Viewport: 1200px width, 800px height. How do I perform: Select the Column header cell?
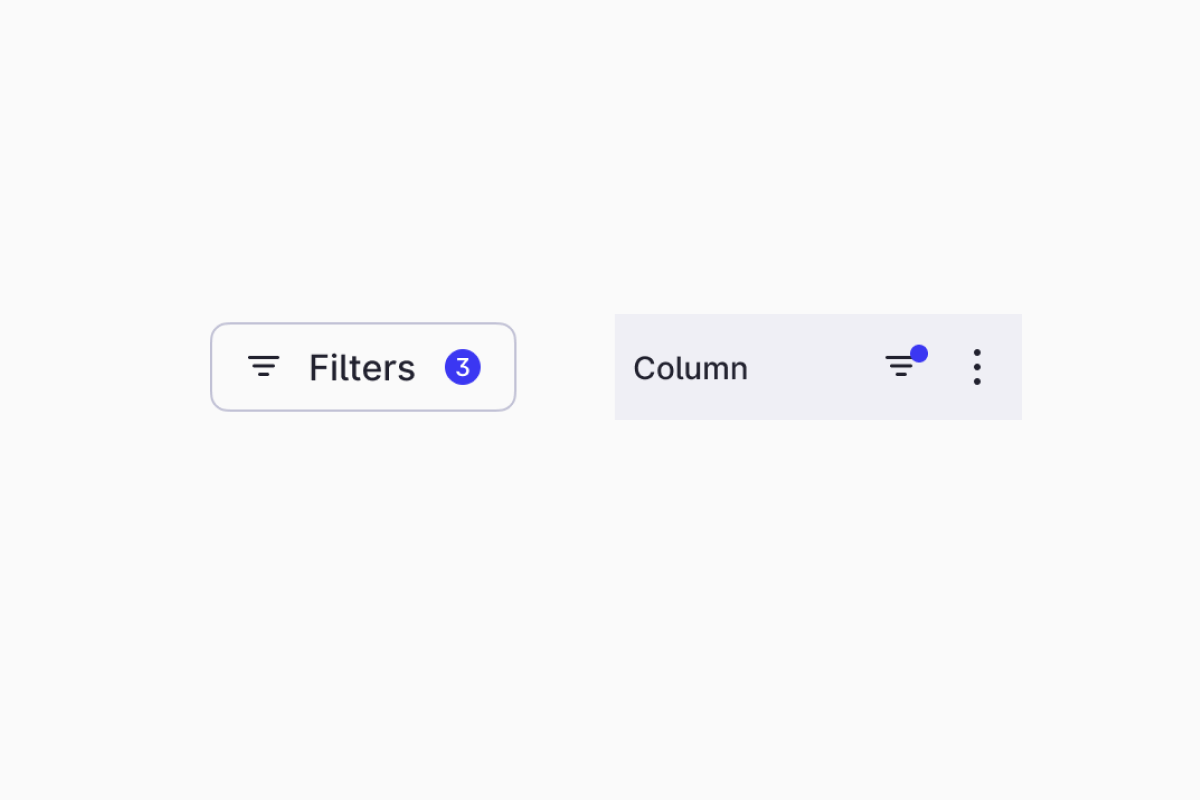tap(690, 367)
